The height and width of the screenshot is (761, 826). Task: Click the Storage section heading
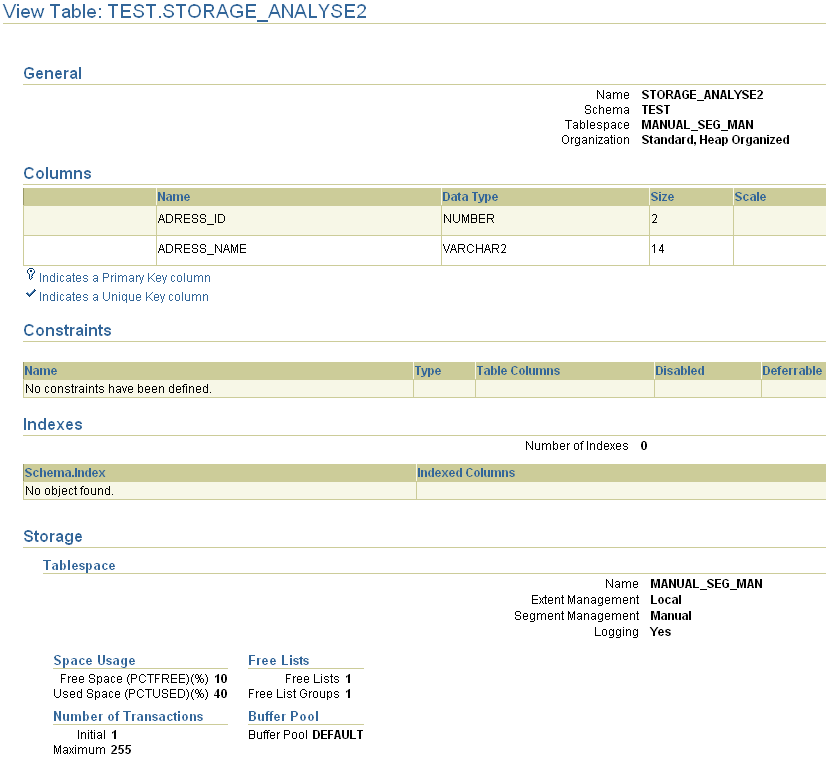[53, 536]
